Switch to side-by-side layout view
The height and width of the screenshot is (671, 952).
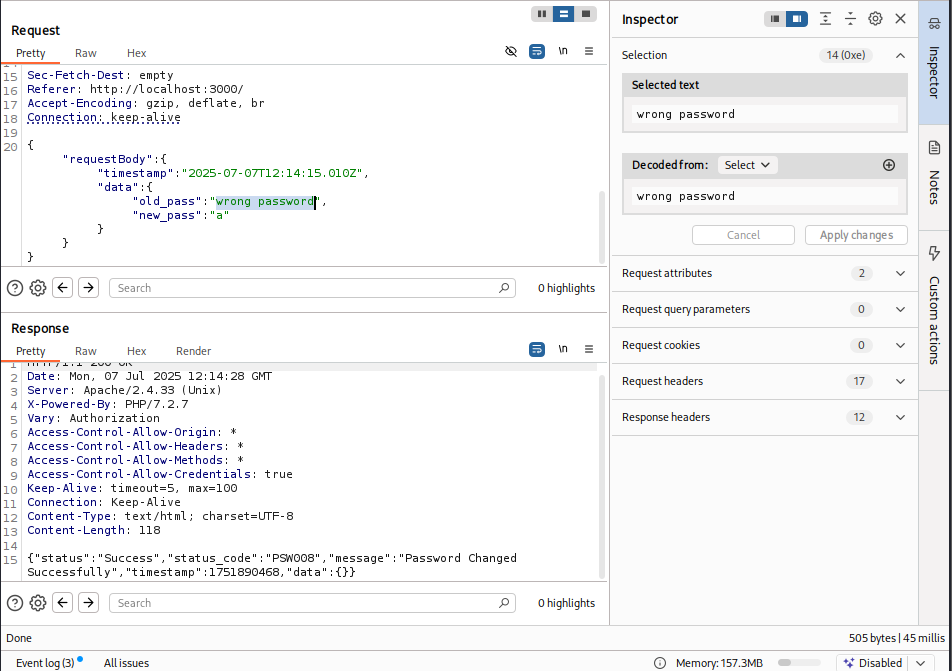pyautogui.click(x=542, y=14)
